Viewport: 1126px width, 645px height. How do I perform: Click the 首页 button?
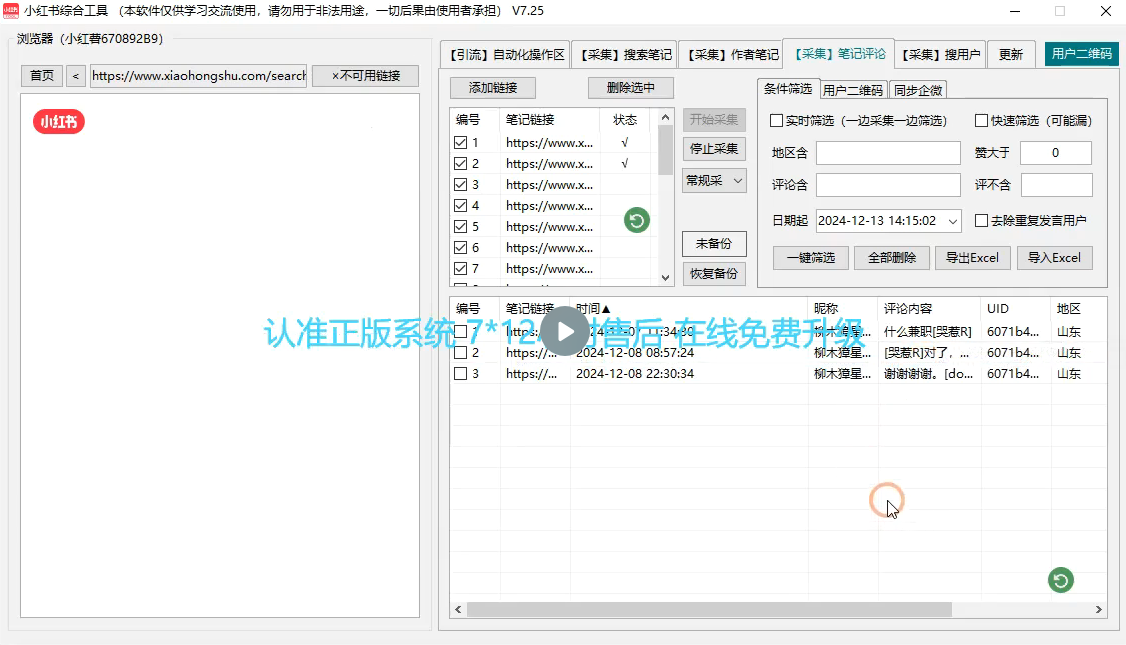tap(42, 75)
